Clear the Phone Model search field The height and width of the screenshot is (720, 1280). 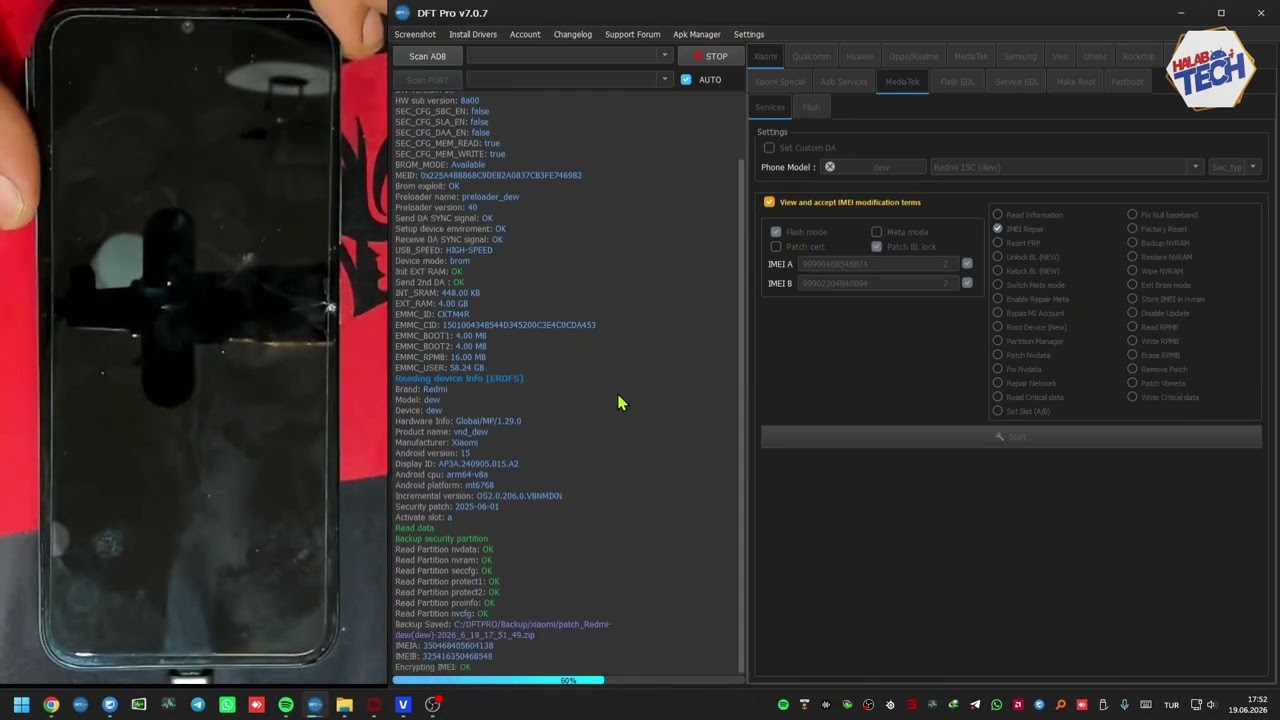click(x=829, y=167)
